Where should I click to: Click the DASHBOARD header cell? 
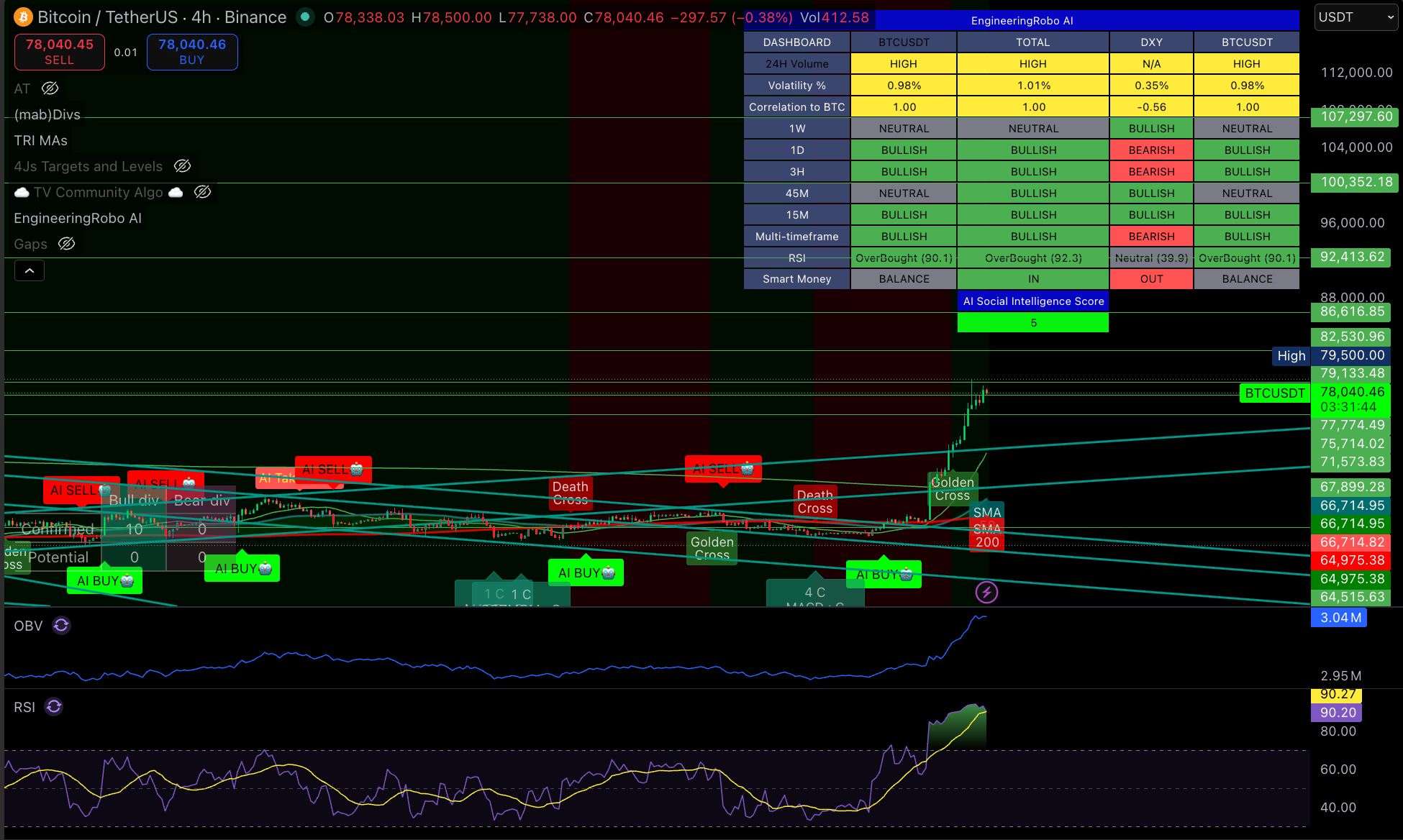[797, 42]
